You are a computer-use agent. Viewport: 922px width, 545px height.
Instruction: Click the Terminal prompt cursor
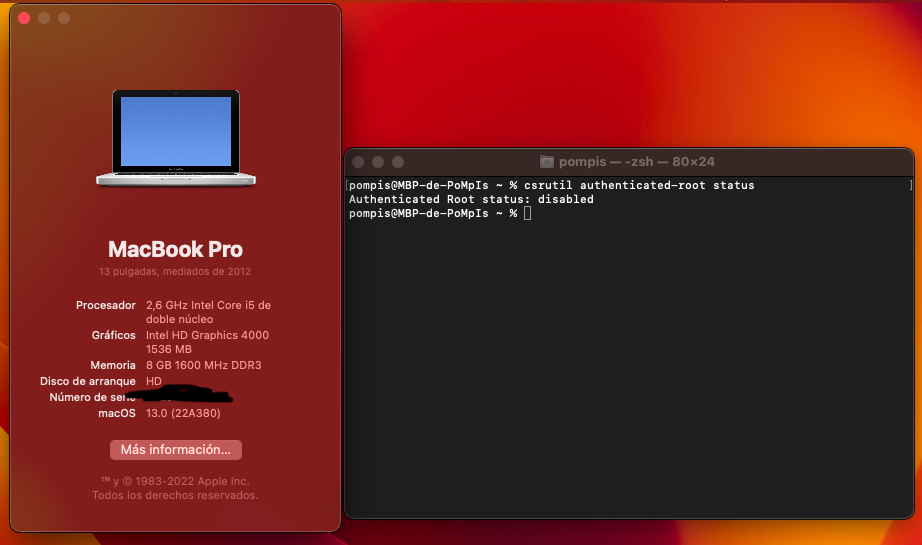pyautogui.click(x=527, y=213)
